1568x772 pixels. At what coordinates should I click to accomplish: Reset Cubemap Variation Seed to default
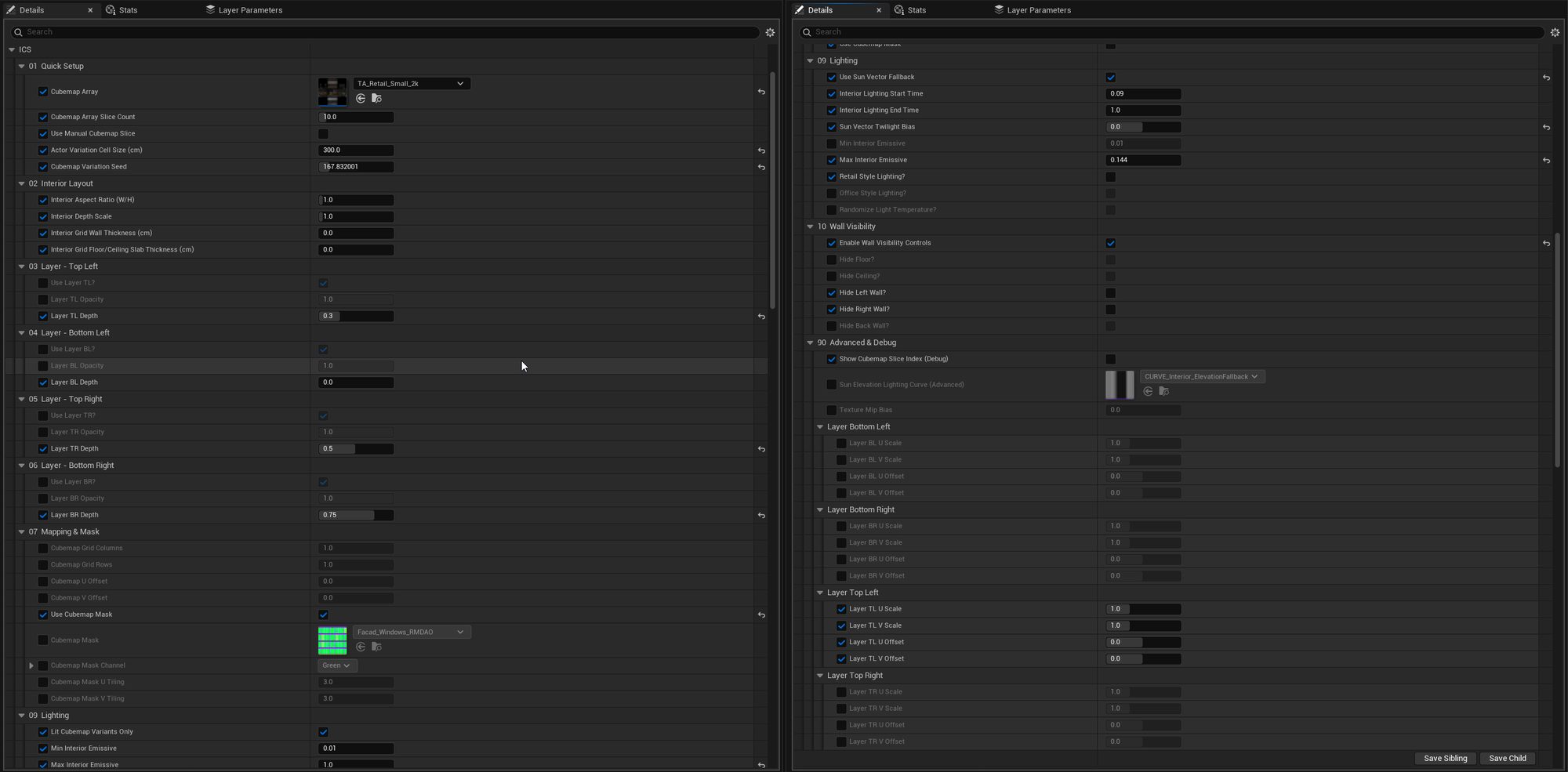tap(761, 167)
